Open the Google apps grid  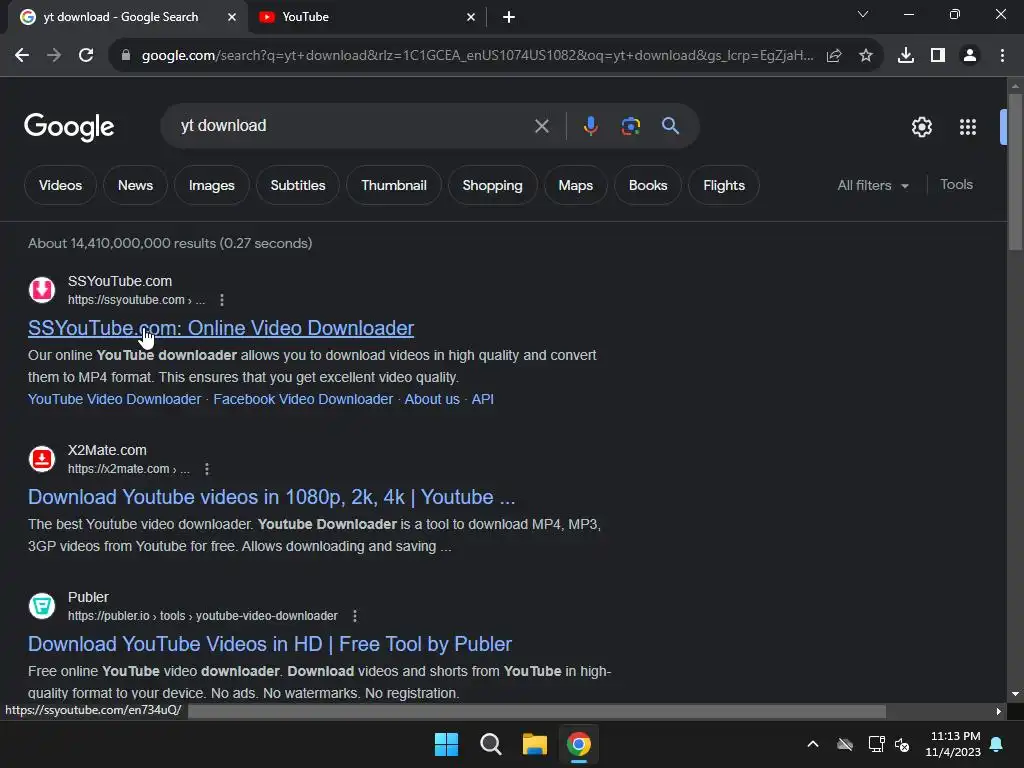(x=968, y=127)
